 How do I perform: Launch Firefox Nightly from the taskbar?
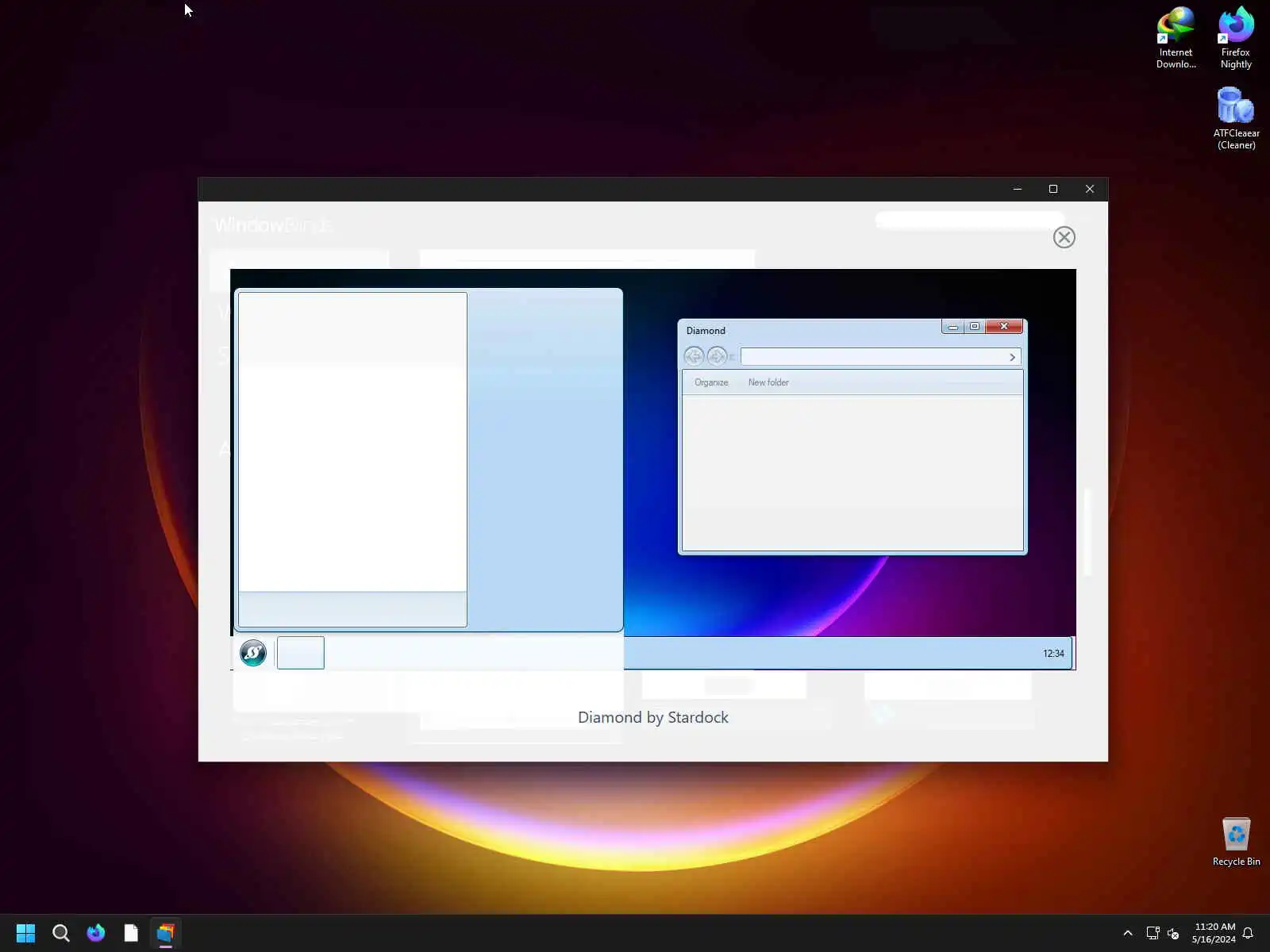96,933
